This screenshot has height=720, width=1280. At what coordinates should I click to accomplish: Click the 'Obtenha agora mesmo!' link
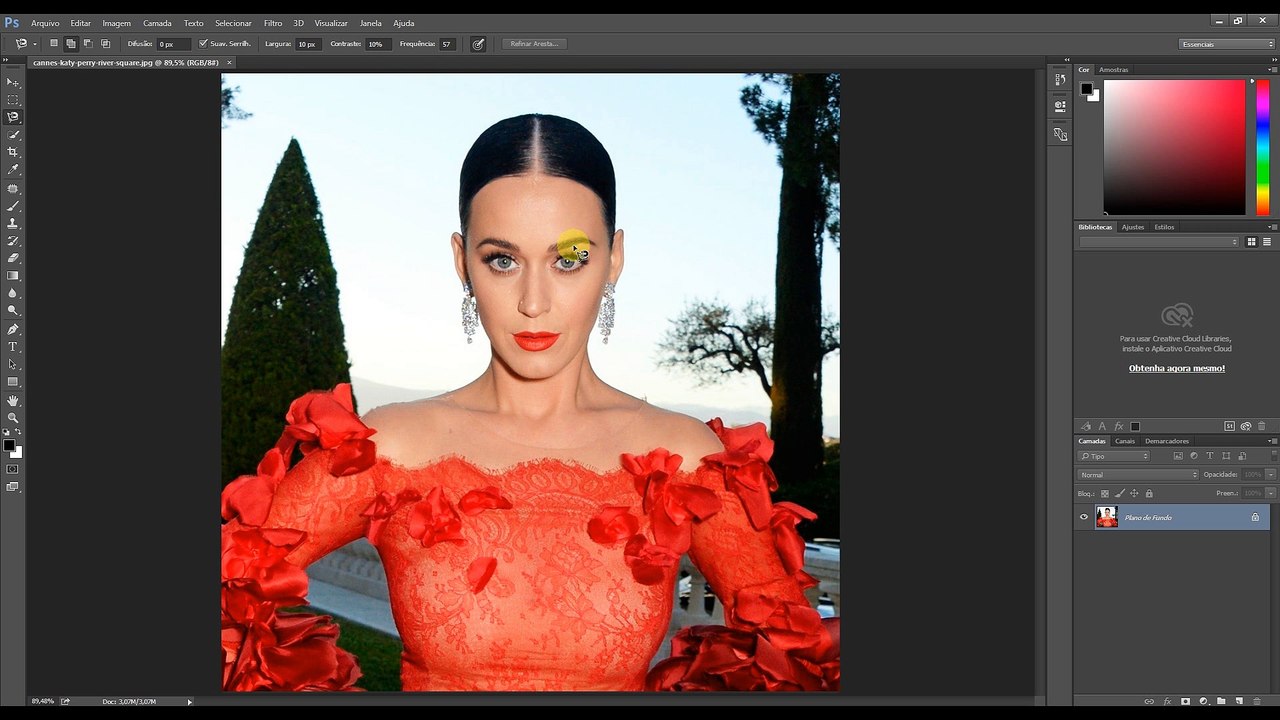coord(1177,368)
